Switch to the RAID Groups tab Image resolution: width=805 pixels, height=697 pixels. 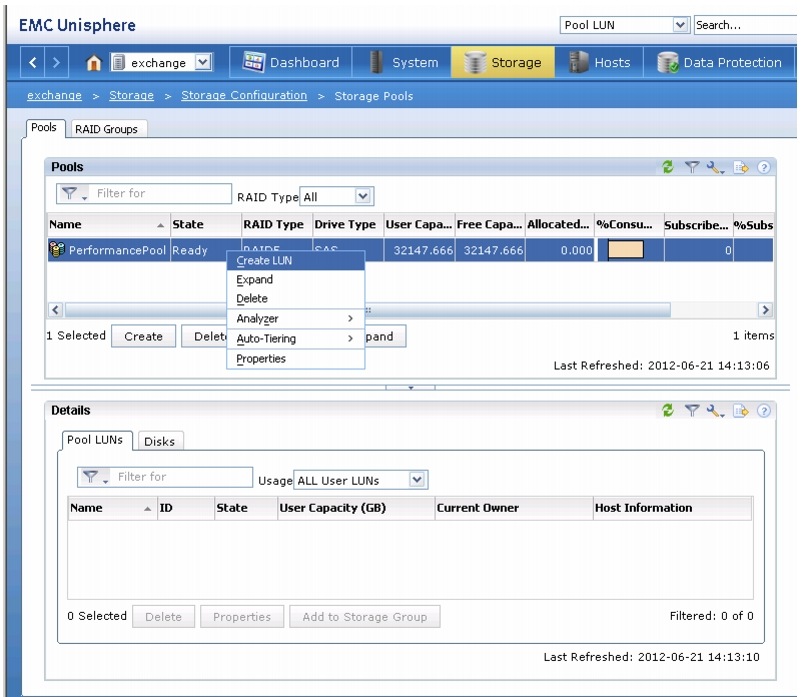(x=107, y=129)
